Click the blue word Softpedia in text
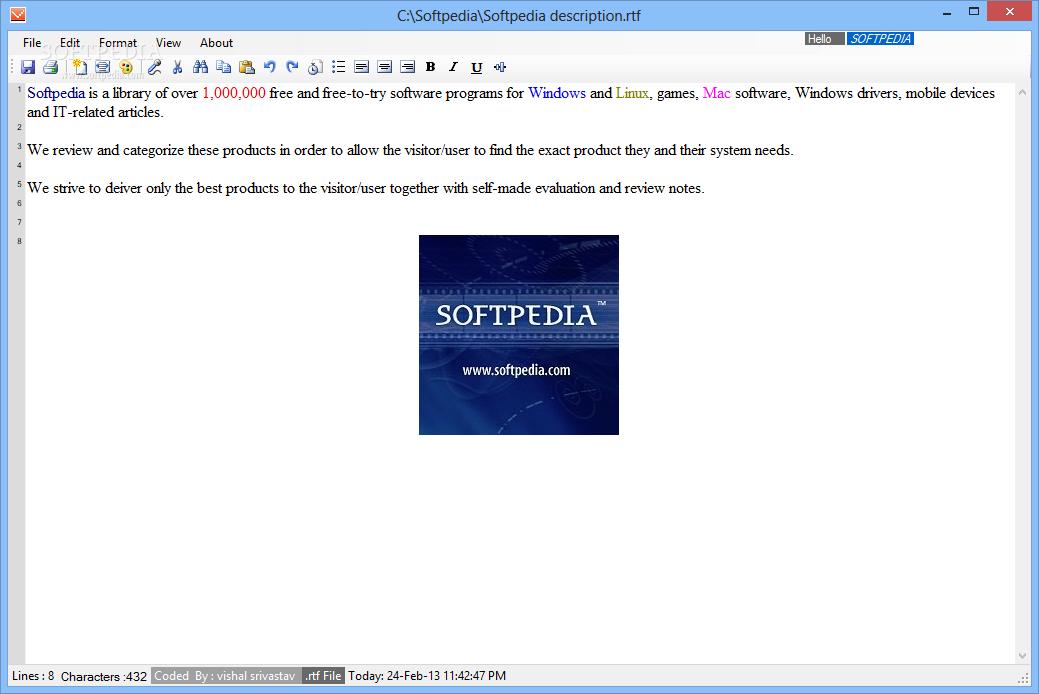The width and height of the screenshot is (1039, 694). coord(56,93)
